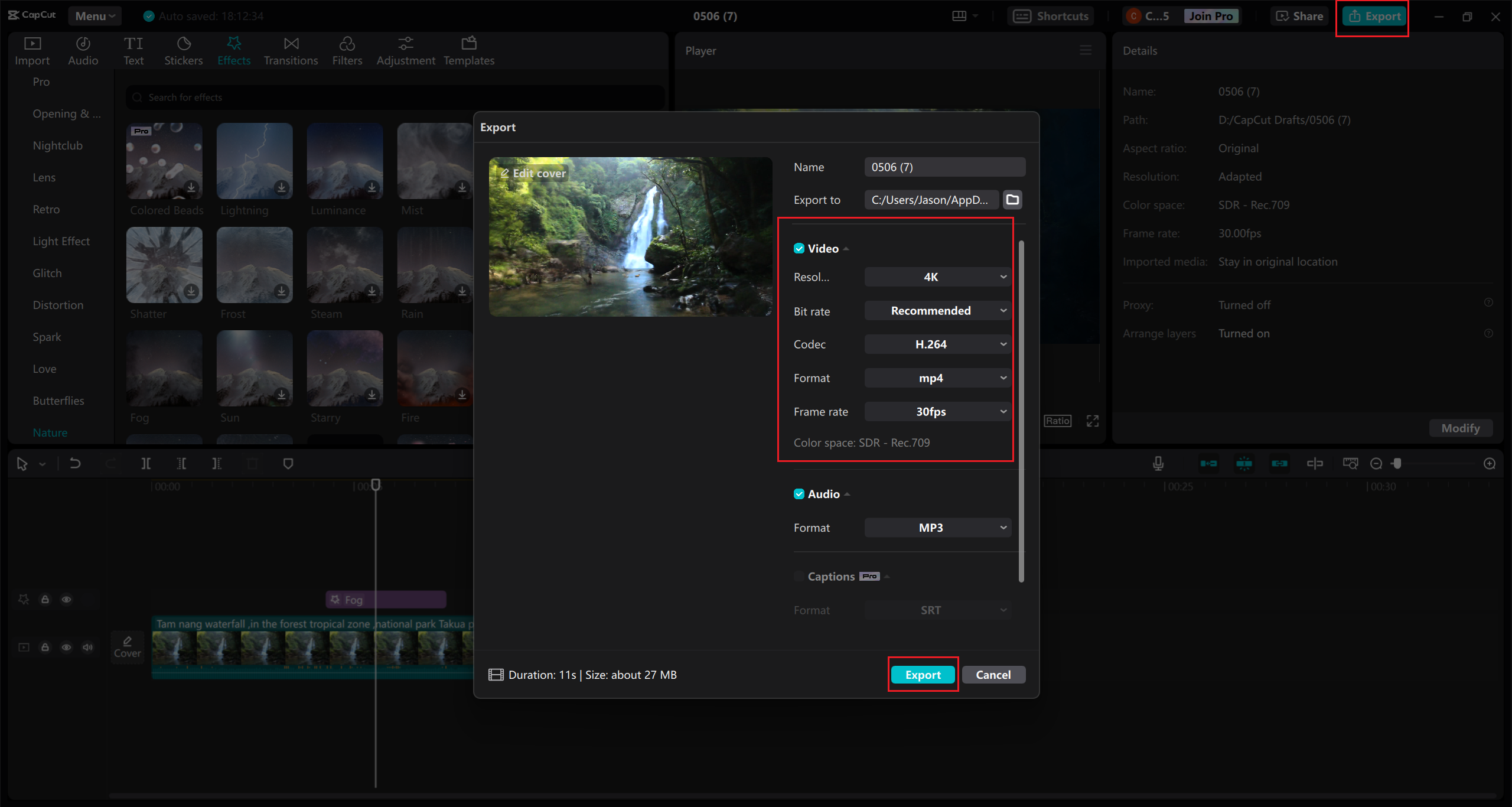The height and width of the screenshot is (807, 1512).
Task: Toggle the video track visibility eye
Action: pos(66,647)
